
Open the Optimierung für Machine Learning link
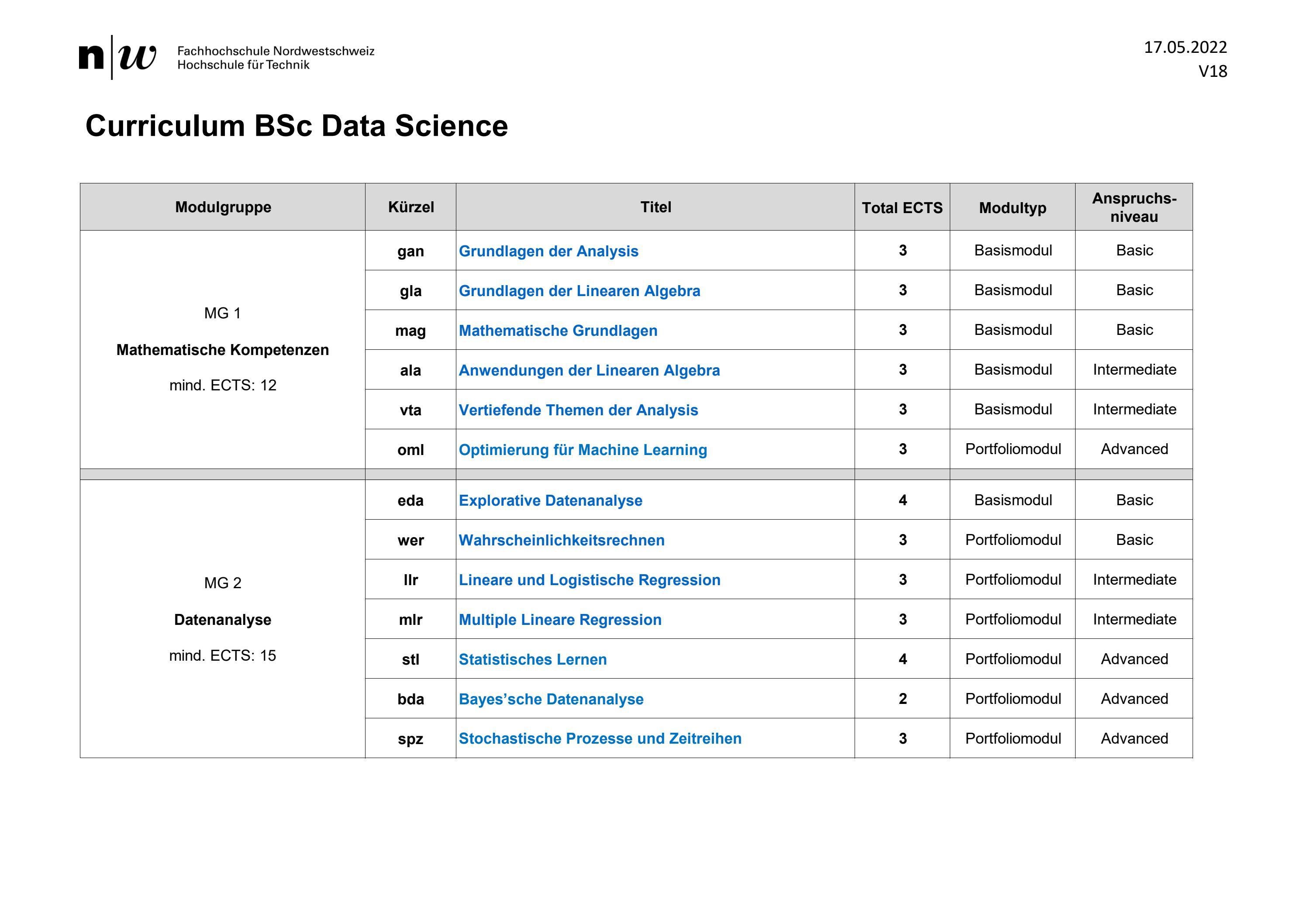click(583, 449)
